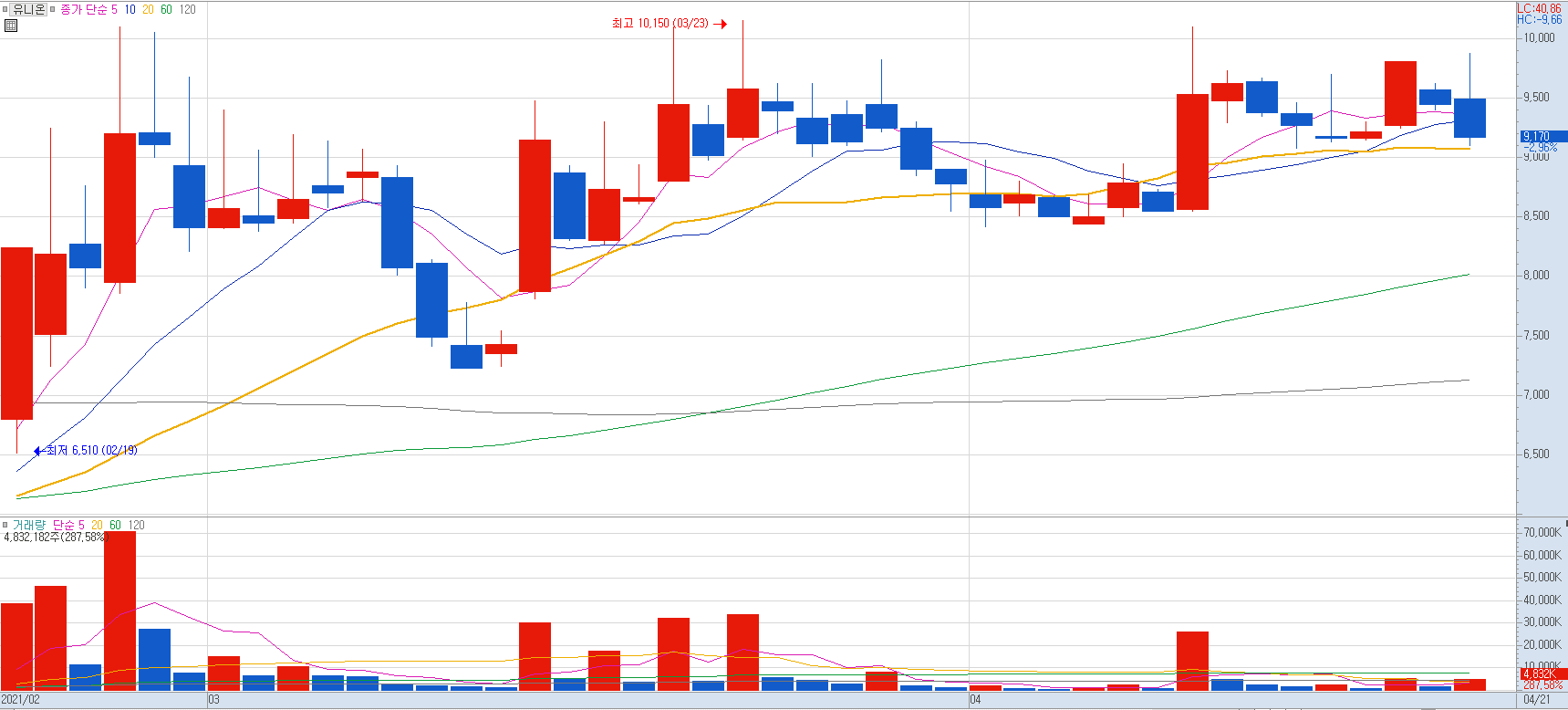1568x710 pixels.
Task: Click the 70,000K volume axis label
Action: click(x=1542, y=533)
